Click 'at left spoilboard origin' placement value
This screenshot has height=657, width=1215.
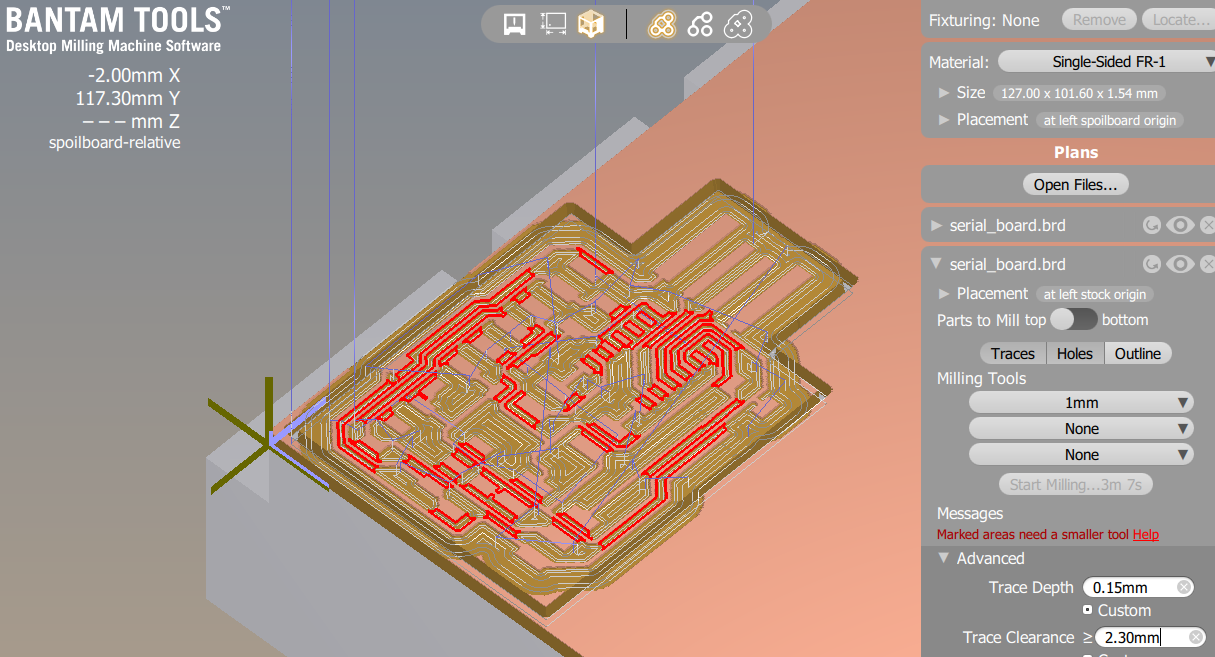(x=1110, y=120)
